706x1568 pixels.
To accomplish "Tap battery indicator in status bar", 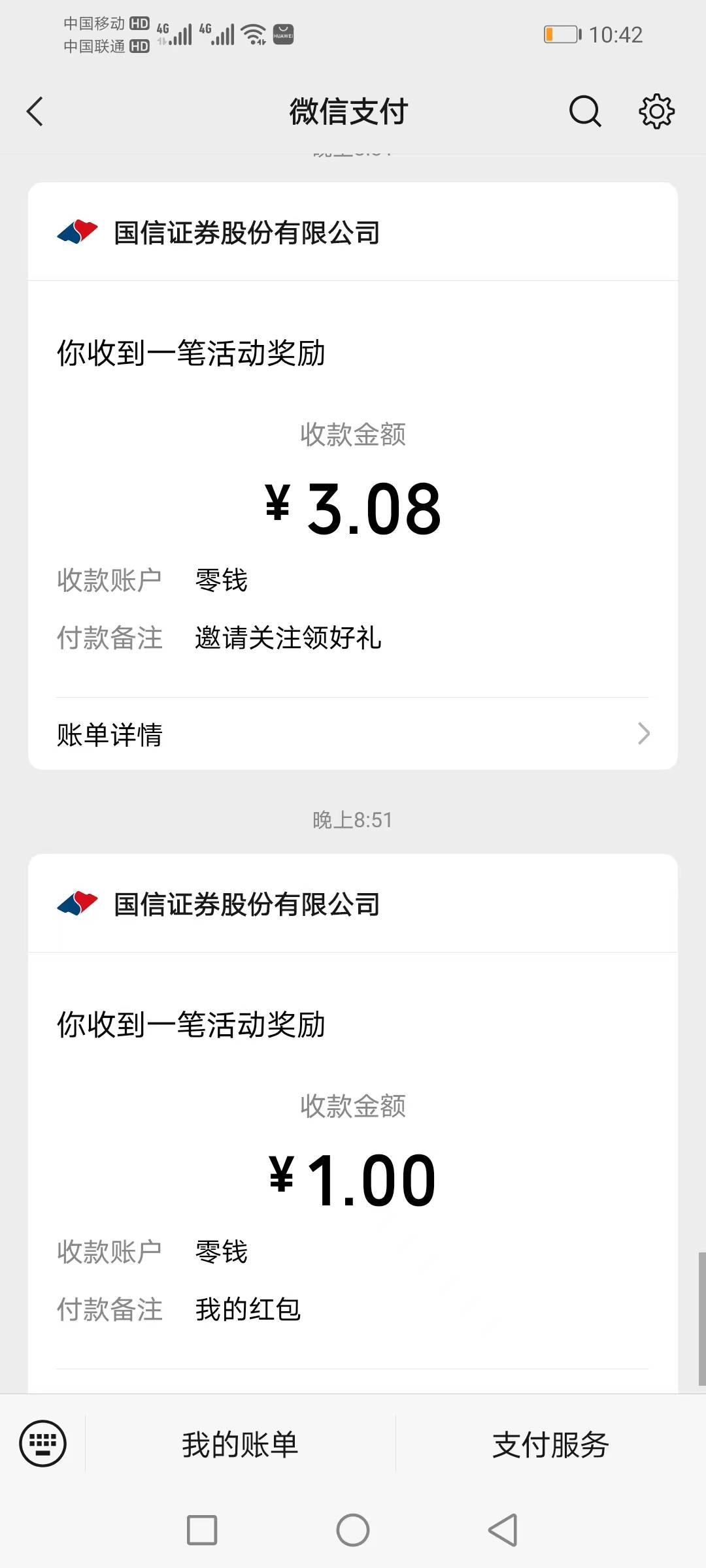I will coord(562,34).
